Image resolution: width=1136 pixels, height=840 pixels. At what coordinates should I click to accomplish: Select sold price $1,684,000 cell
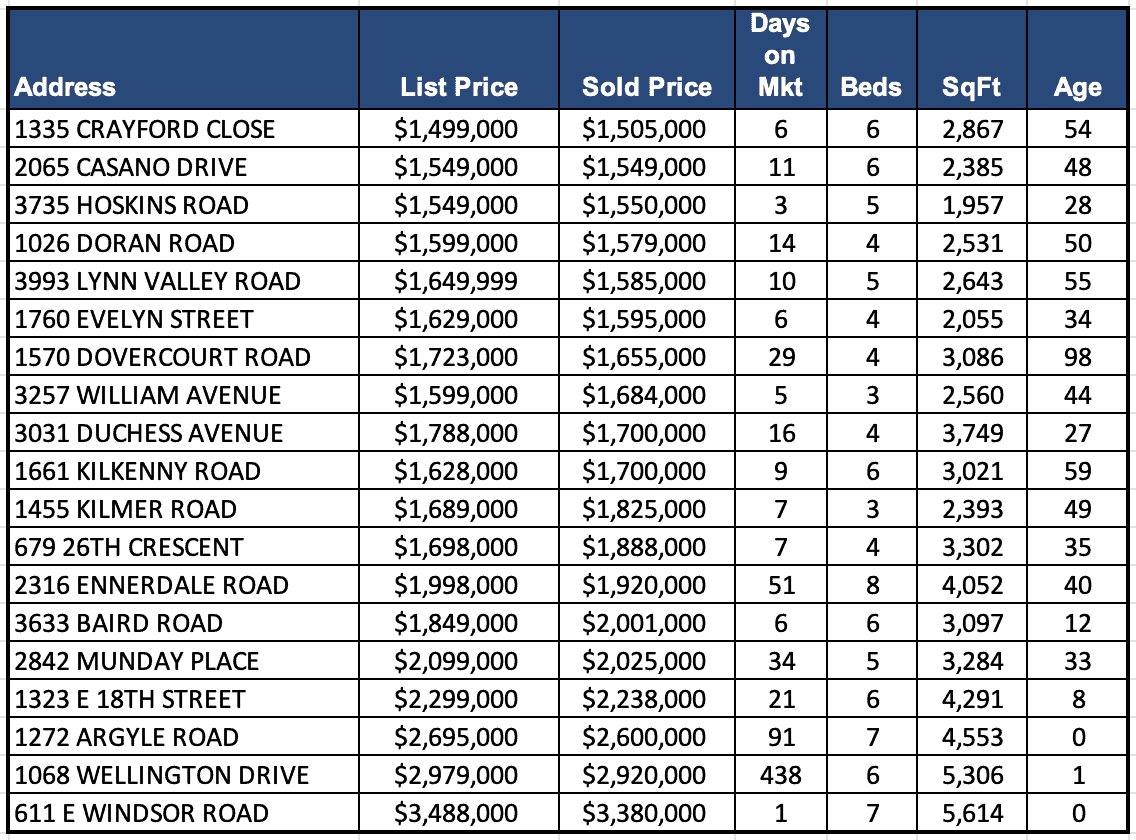pyautogui.click(x=645, y=395)
